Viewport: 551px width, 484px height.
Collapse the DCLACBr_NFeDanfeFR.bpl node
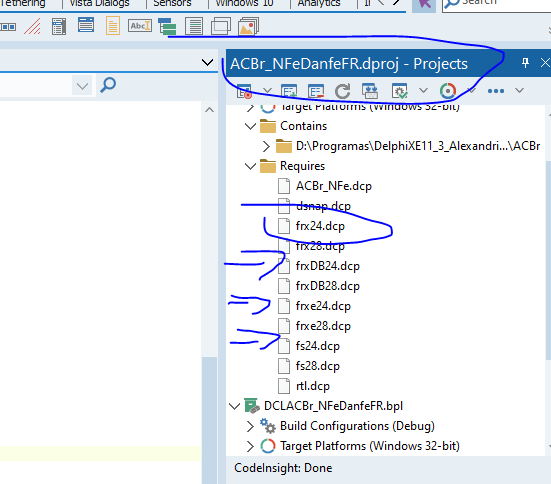coord(234,406)
